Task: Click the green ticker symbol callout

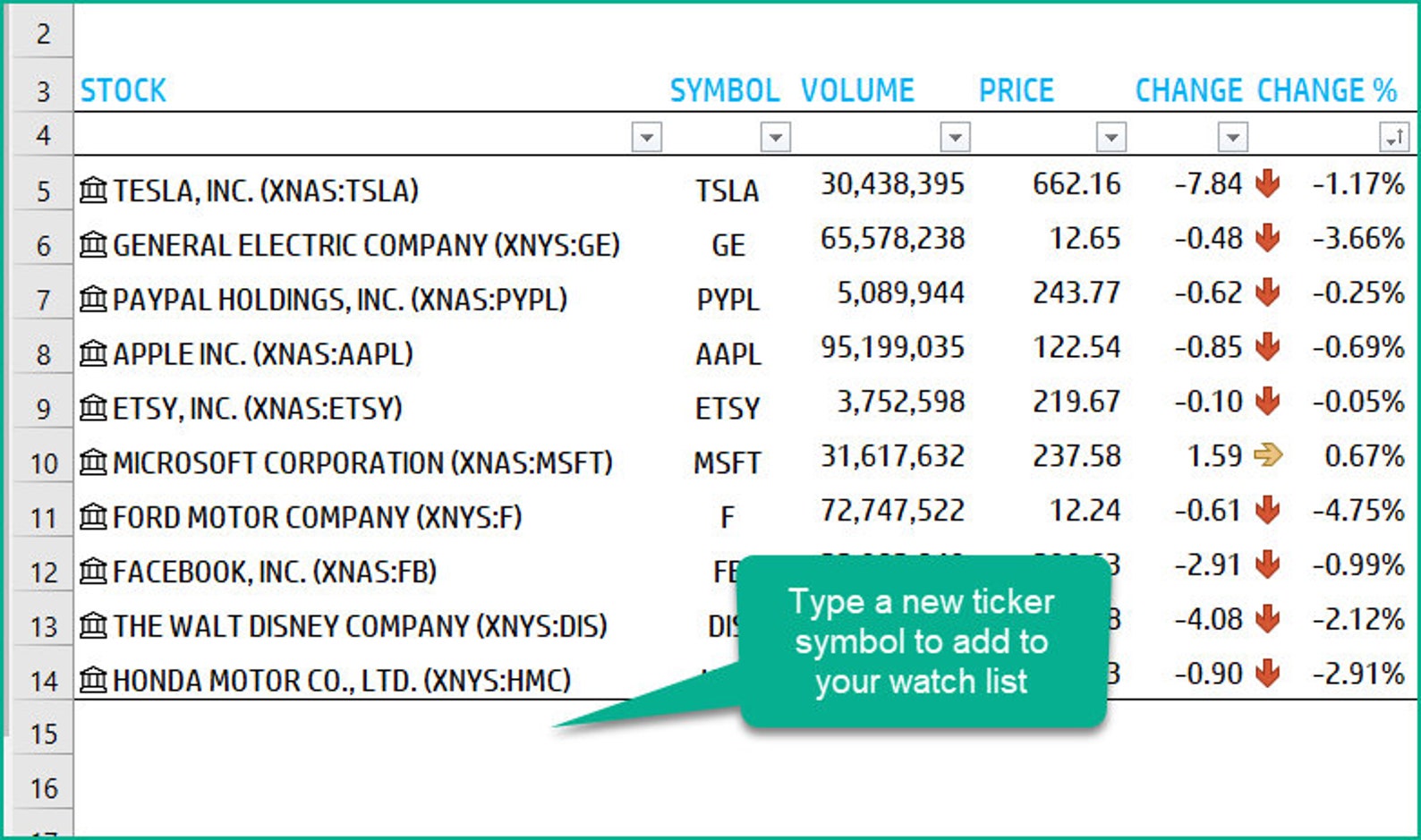Action: (923, 641)
